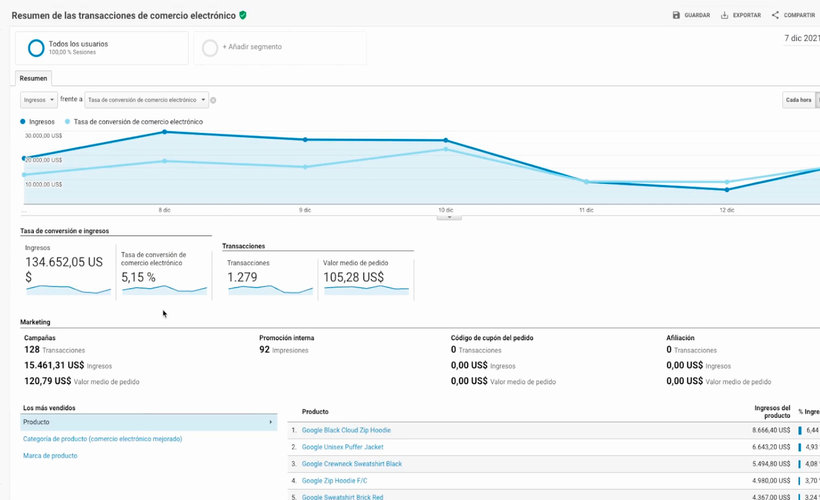The height and width of the screenshot is (500, 820).
Task: Click the Todos los usuarios segment circle
Action: click(36, 48)
